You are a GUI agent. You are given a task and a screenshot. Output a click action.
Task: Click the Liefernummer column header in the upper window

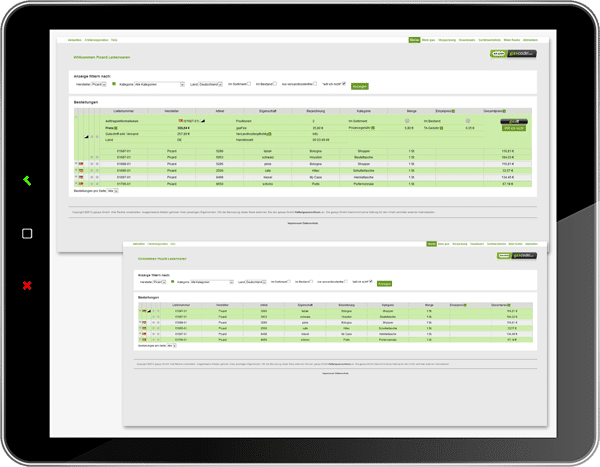[123, 111]
